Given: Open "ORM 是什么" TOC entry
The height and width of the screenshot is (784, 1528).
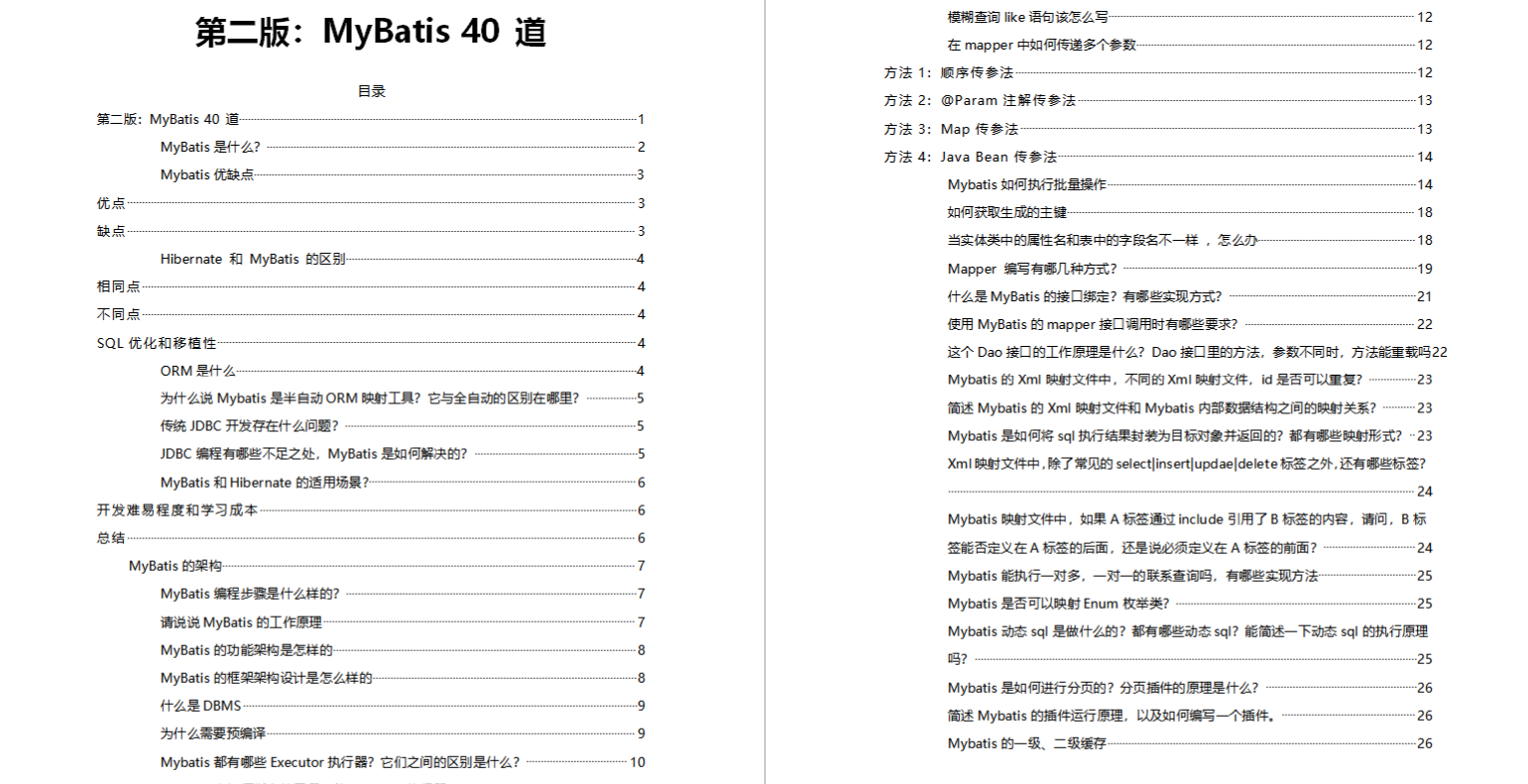Looking at the screenshot, I should pos(194,371).
